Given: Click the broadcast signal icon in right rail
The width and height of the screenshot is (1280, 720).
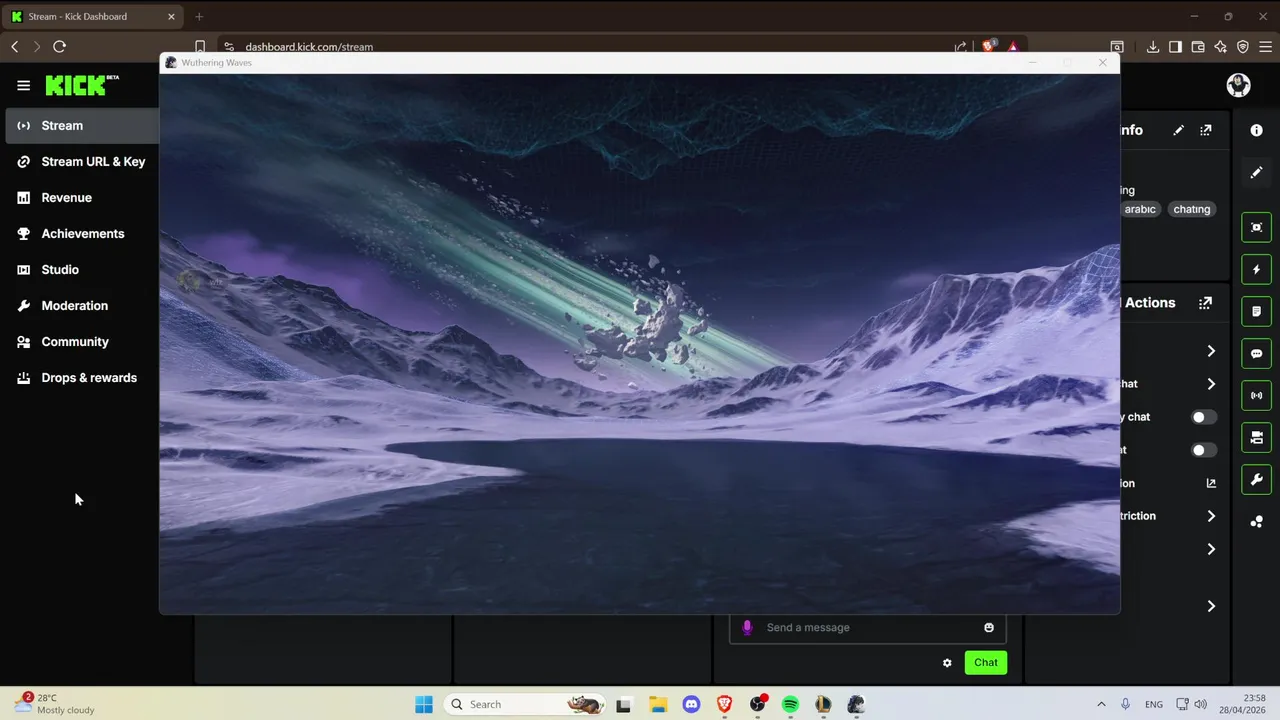Looking at the screenshot, I should pyautogui.click(x=1257, y=396).
